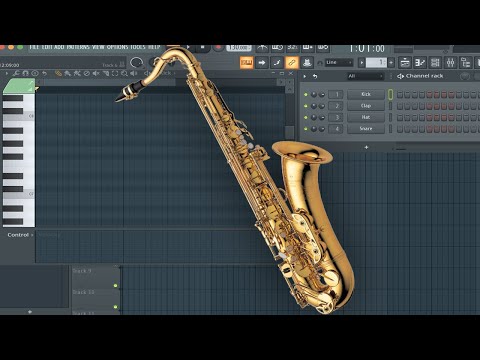Screen dimensions: 480x360
Task: Click the arrow left of pattern number
Action: (362, 62)
